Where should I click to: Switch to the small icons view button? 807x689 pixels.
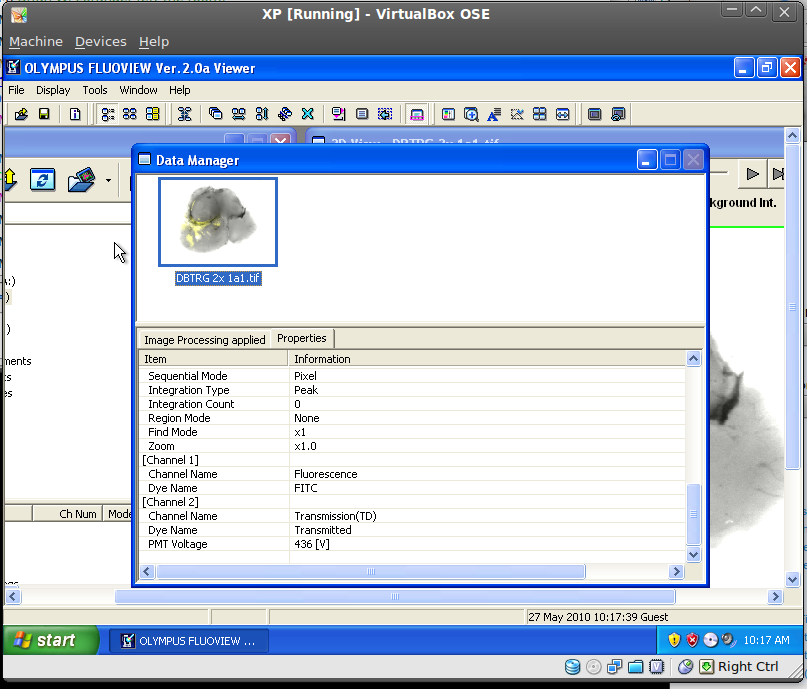[130, 114]
